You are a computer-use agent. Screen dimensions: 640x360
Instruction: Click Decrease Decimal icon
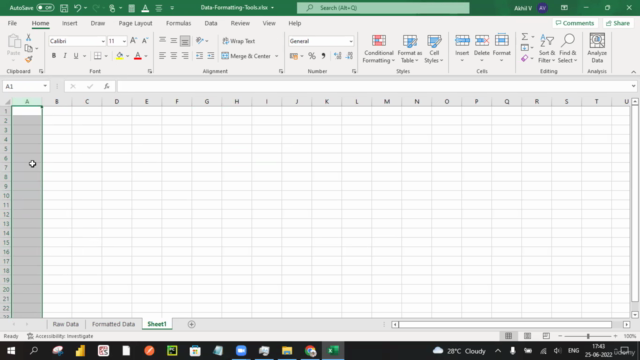tap(349, 56)
